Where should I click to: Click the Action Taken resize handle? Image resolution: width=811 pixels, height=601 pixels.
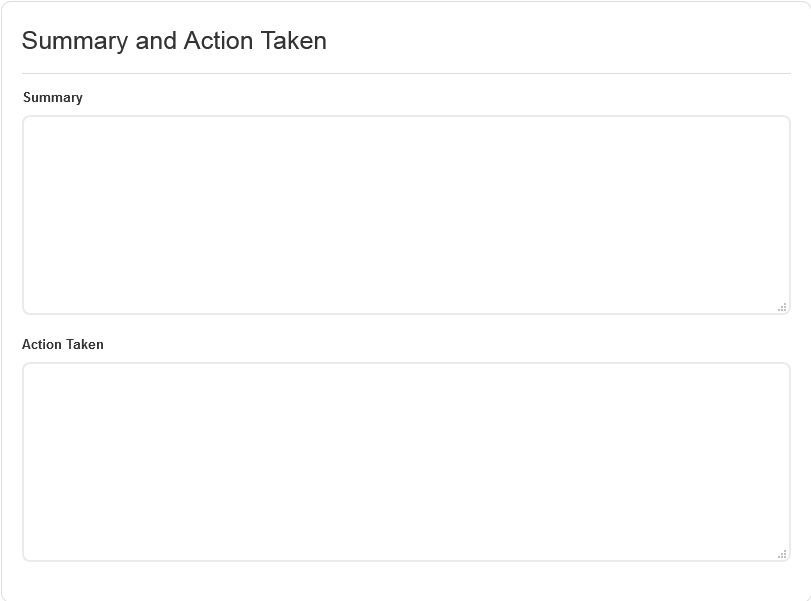click(782, 554)
